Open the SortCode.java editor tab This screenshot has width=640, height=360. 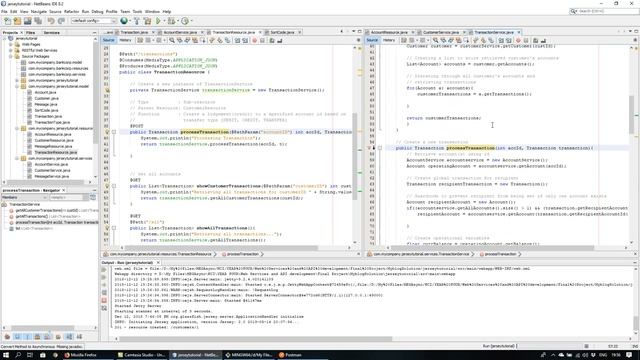(x=282, y=32)
